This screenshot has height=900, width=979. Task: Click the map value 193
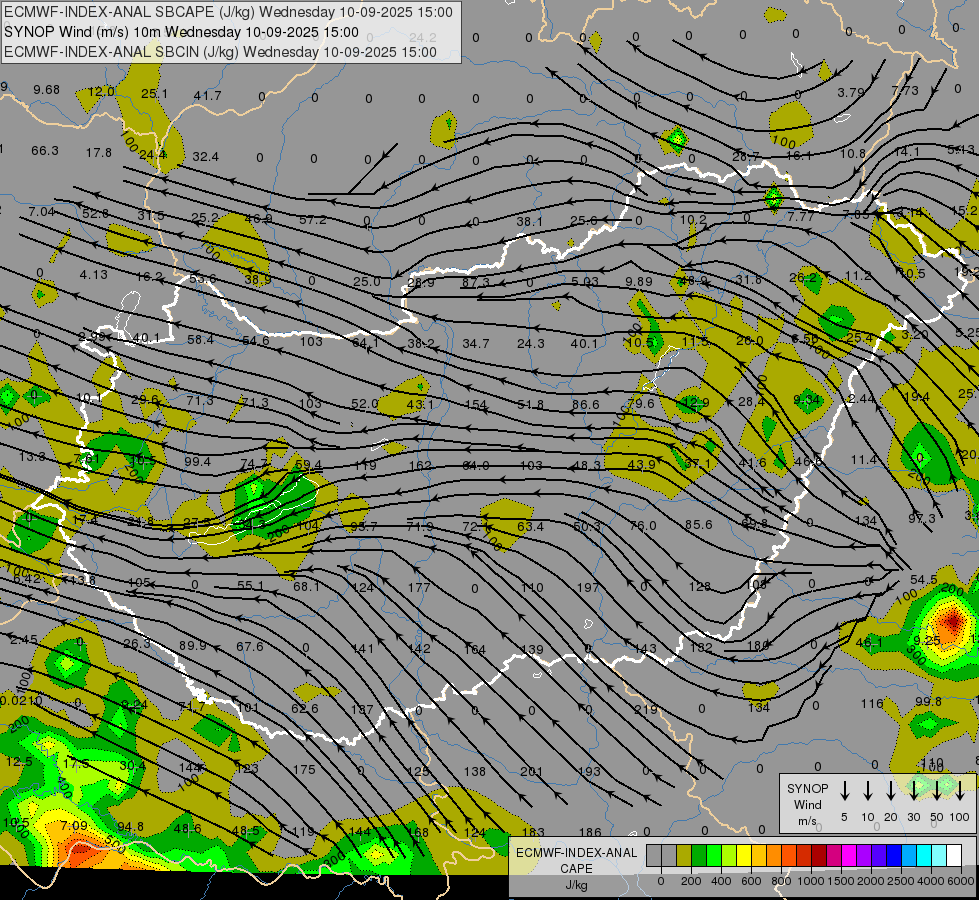tap(589, 772)
